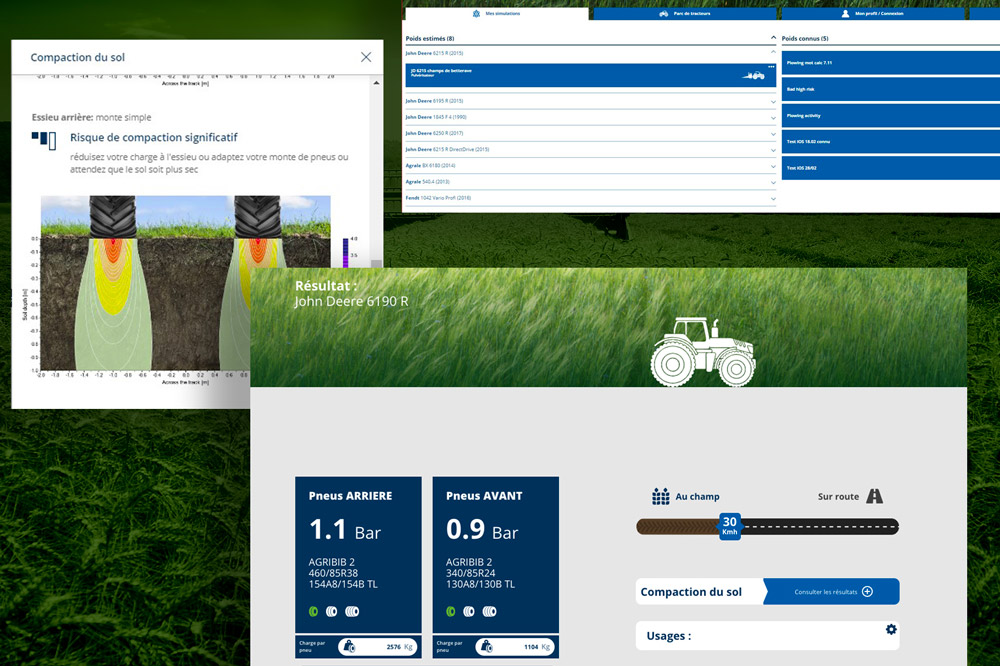Expand the Fendt 1042 Vario Profi (2016) row
The width and height of the screenshot is (1000, 666).
[x=773, y=198]
